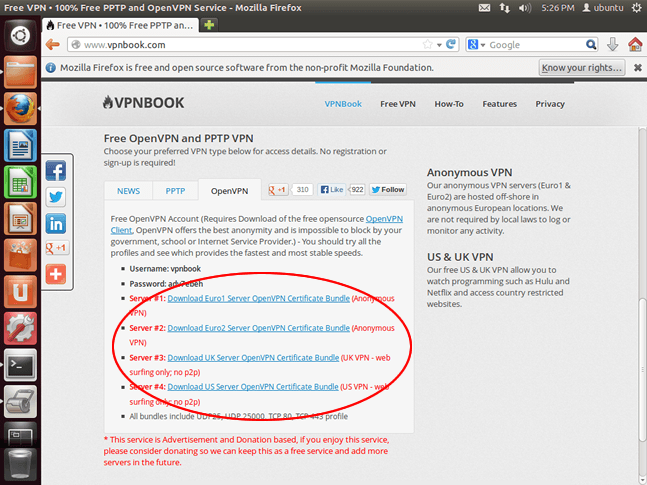Viewport: 647px width, 485px height.
Task: Launch LibreOffice Calc from launcher
Action: [x=20, y=182]
